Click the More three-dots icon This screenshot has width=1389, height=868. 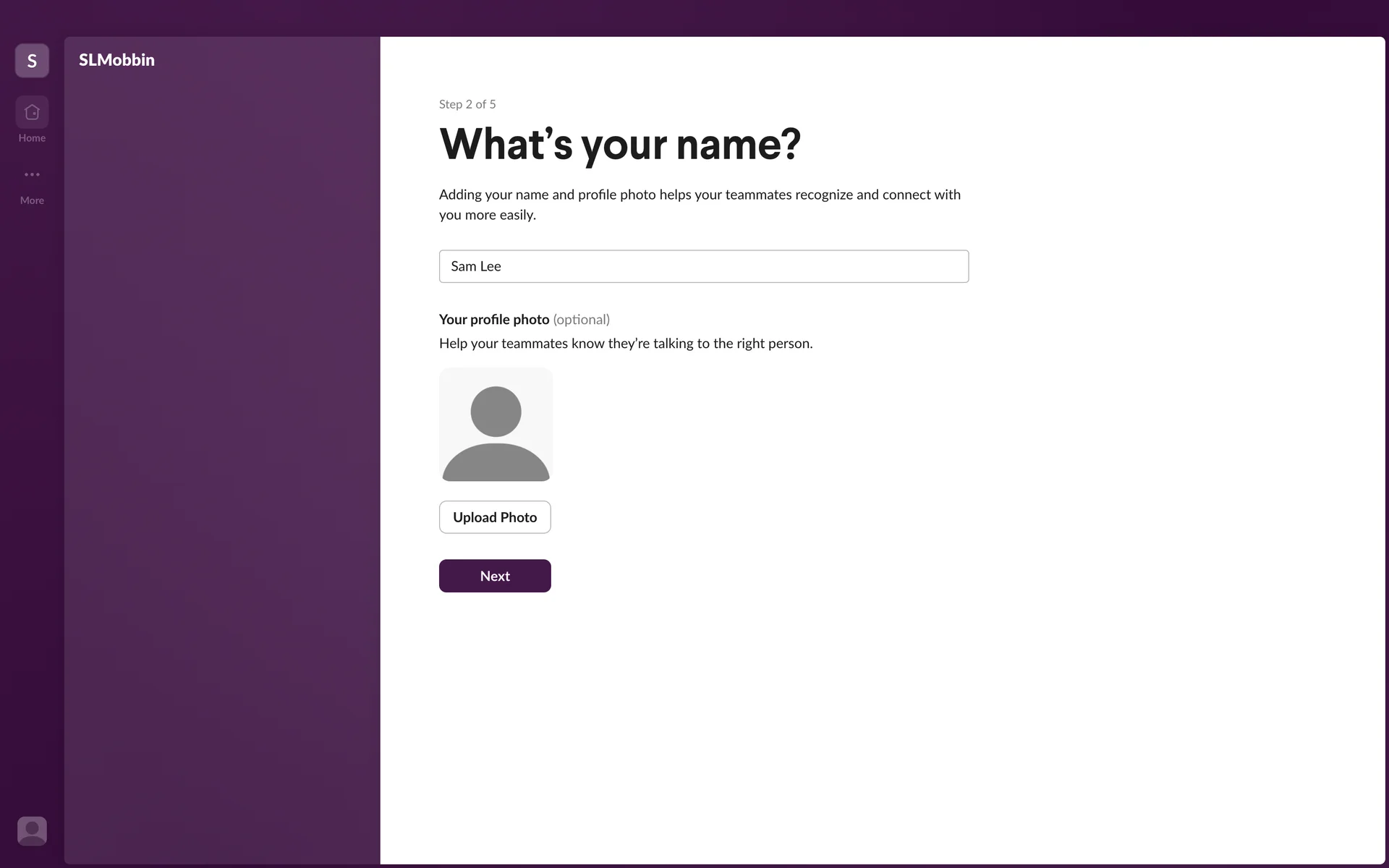[32, 174]
